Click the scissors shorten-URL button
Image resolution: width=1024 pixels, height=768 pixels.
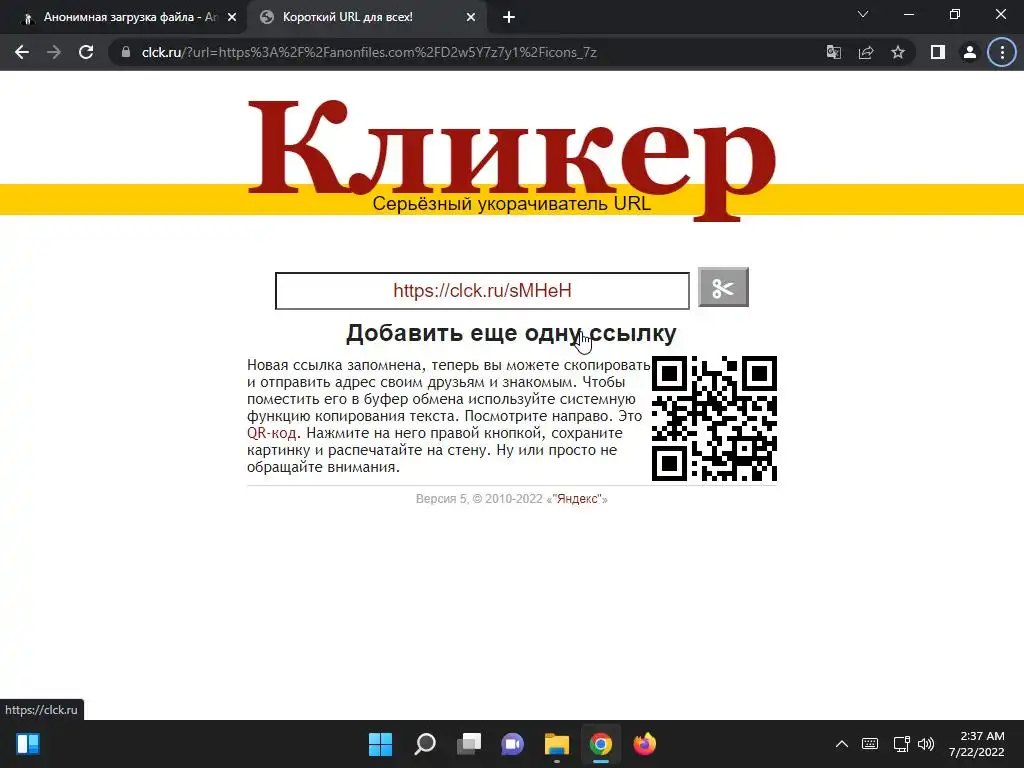click(x=723, y=287)
